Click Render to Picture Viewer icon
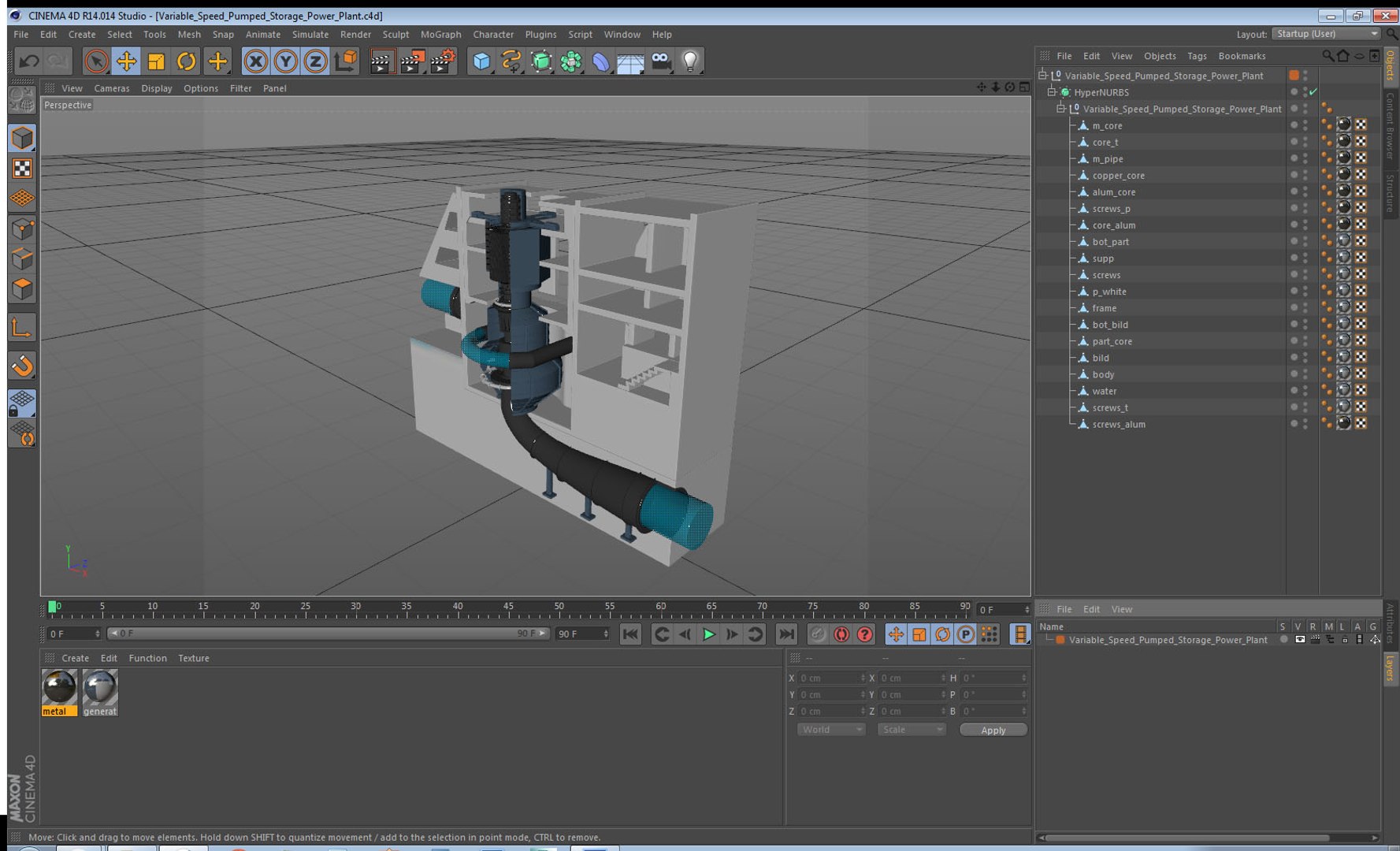The width and height of the screenshot is (1400, 851). click(412, 61)
